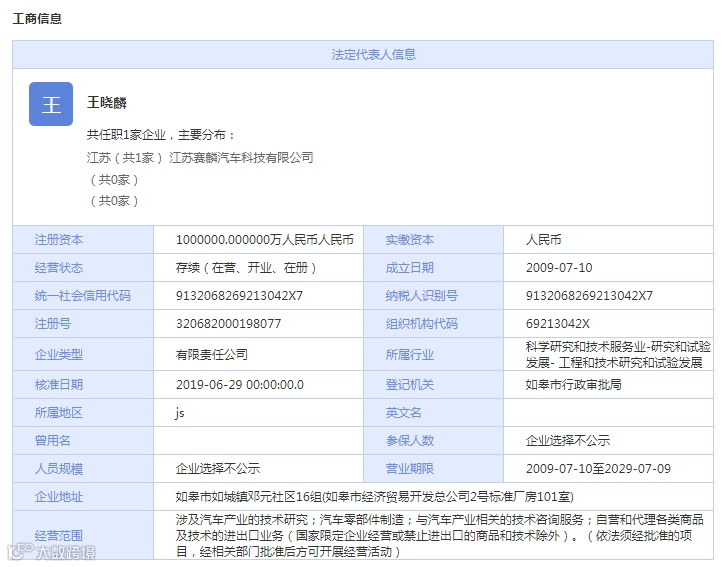The width and height of the screenshot is (722, 567).
Task: Open 江苏赛麟汽车科技有限公司 company link
Action: tap(241, 158)
